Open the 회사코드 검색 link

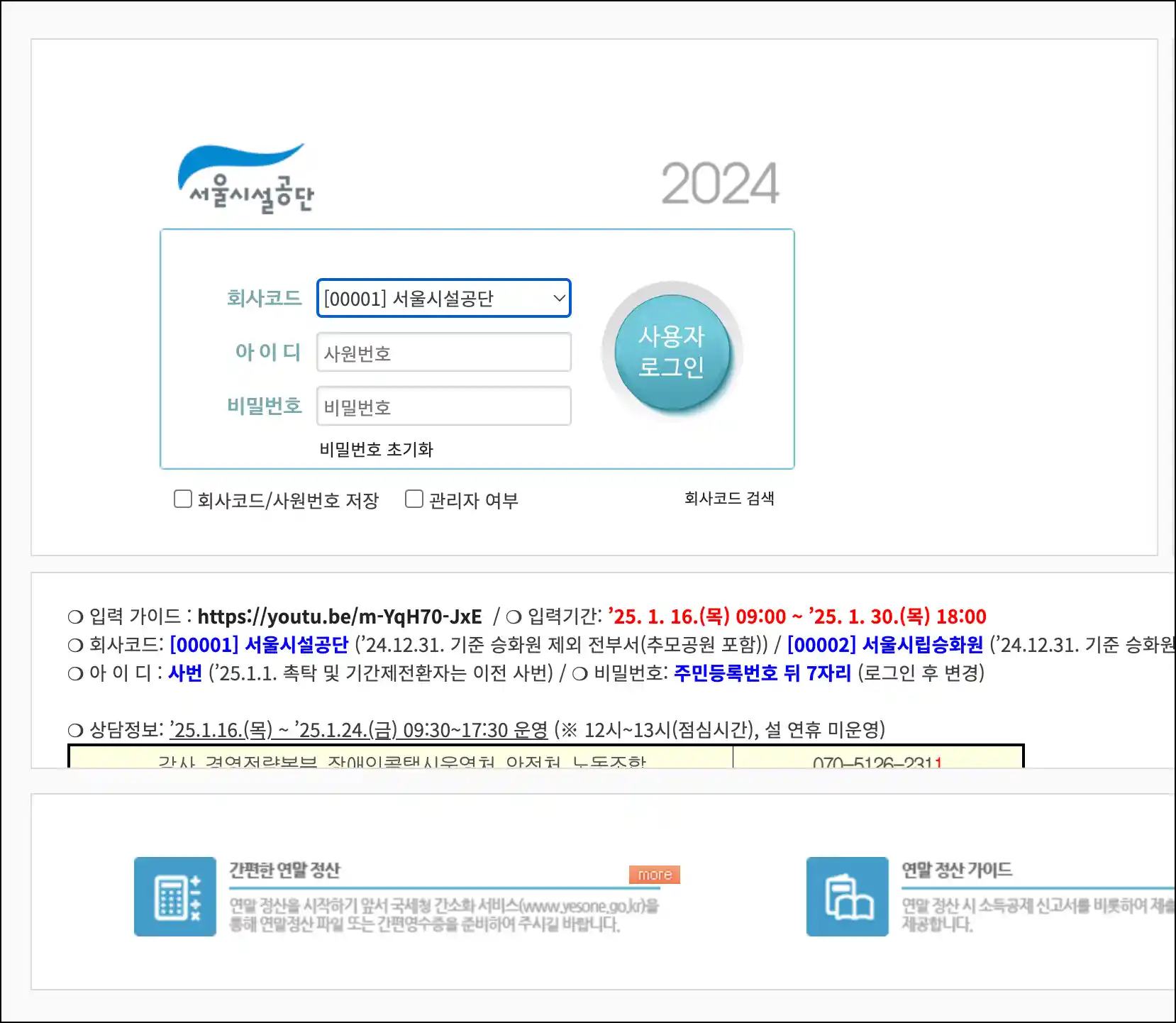point(728,499)
